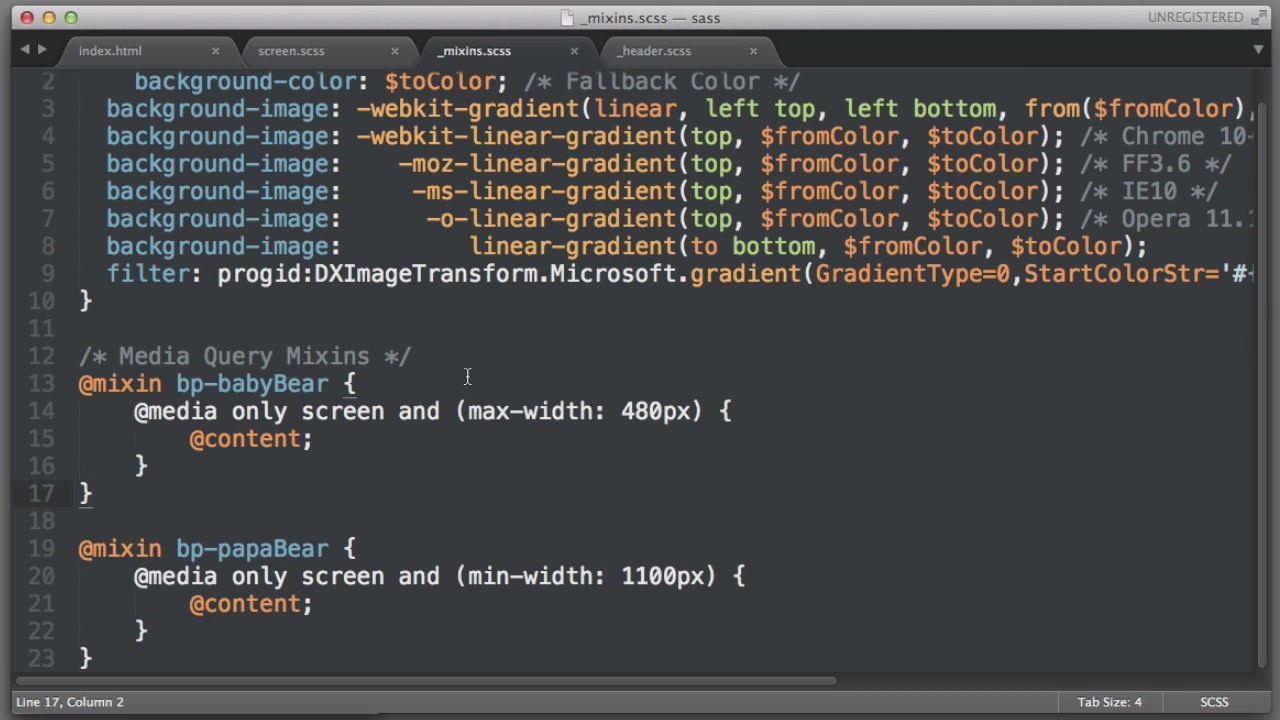The image size is (1280, 720).
Task: Click the FF3.6 comment
Action: point(1156,164)
